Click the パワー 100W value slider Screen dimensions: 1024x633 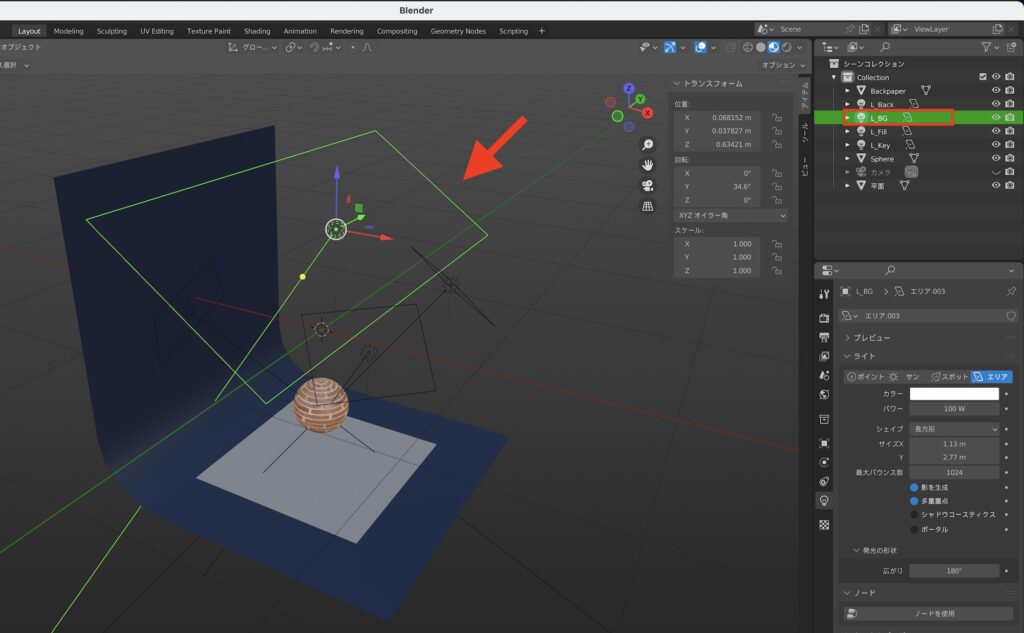click(954, 409)
